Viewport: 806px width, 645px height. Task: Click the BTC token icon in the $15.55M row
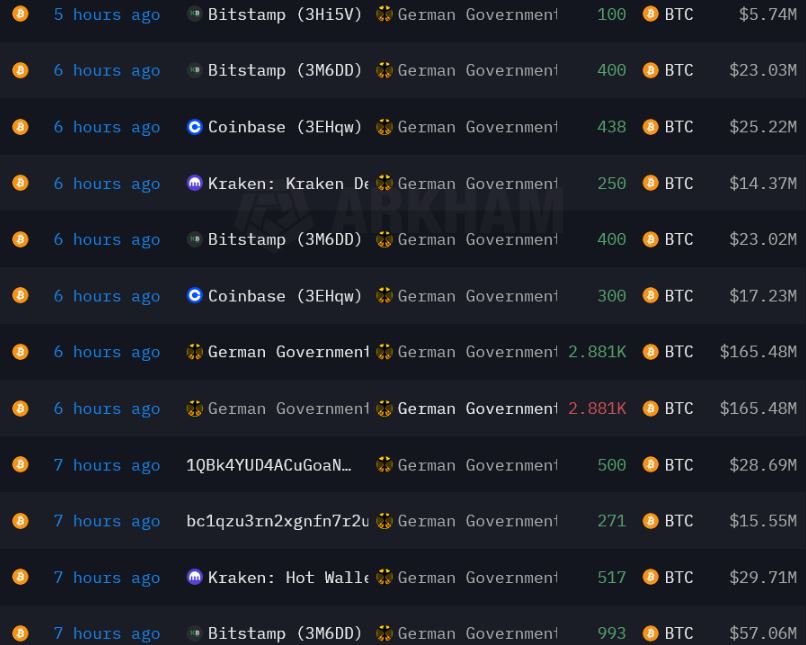coord(650,521)
